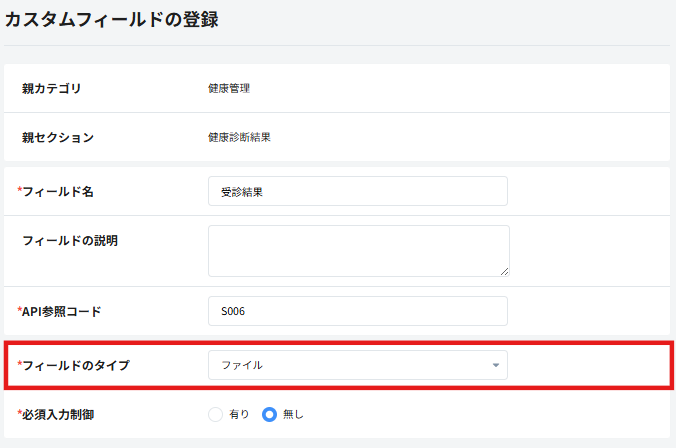Click the 親カテゴリ label
The width and height of the screenshot is (676, 448).
pos(51,88)
